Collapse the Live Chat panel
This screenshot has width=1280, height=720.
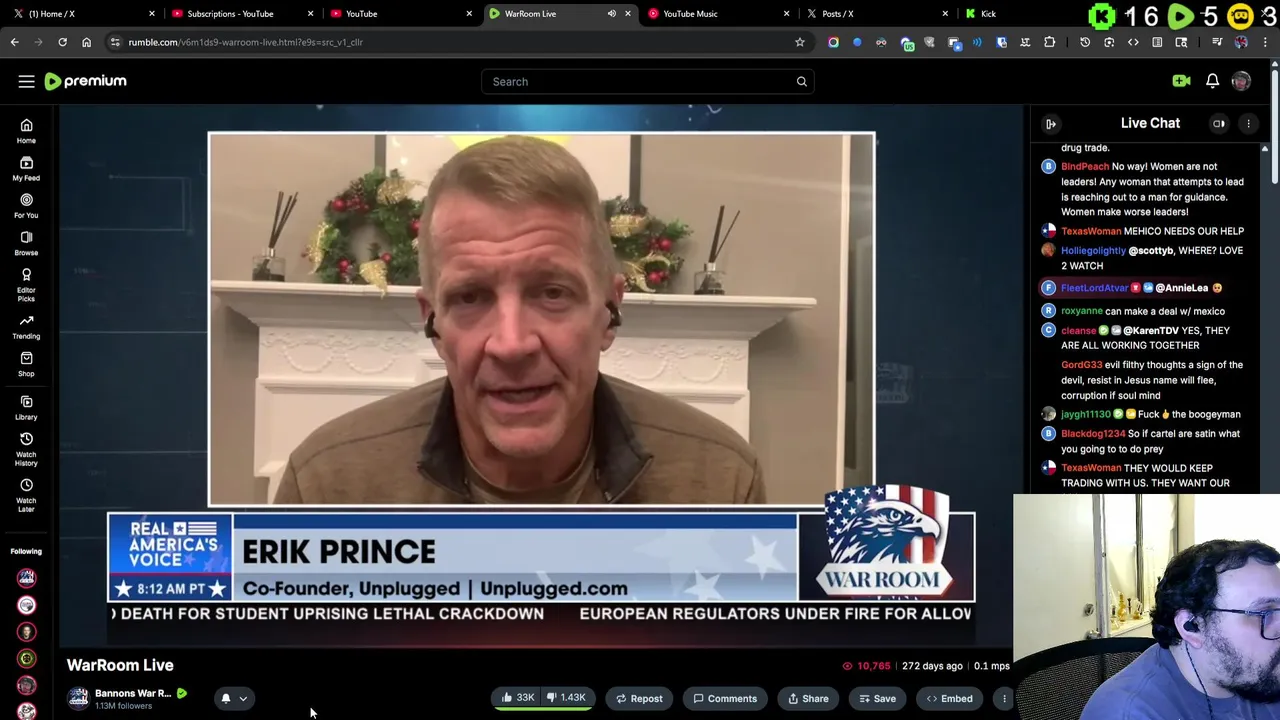[1051, 123]
